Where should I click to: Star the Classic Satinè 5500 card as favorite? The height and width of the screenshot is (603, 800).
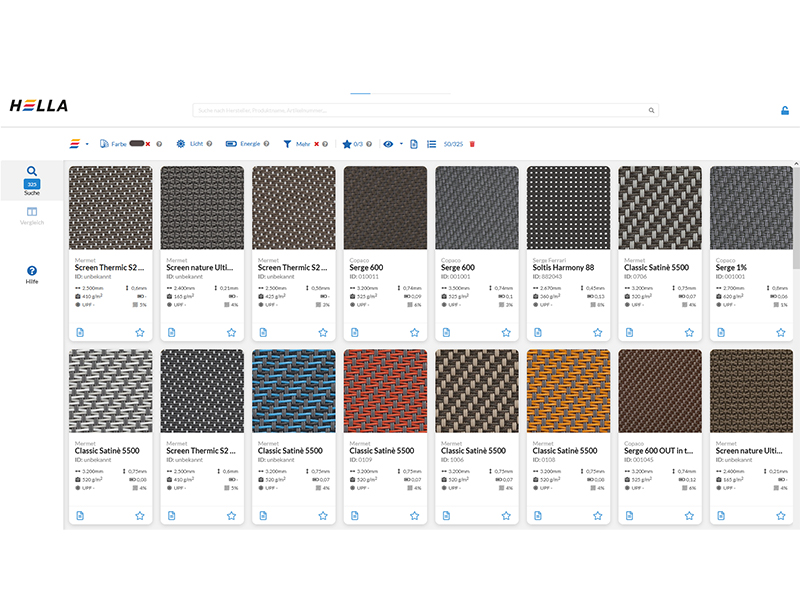pos(688,331)
